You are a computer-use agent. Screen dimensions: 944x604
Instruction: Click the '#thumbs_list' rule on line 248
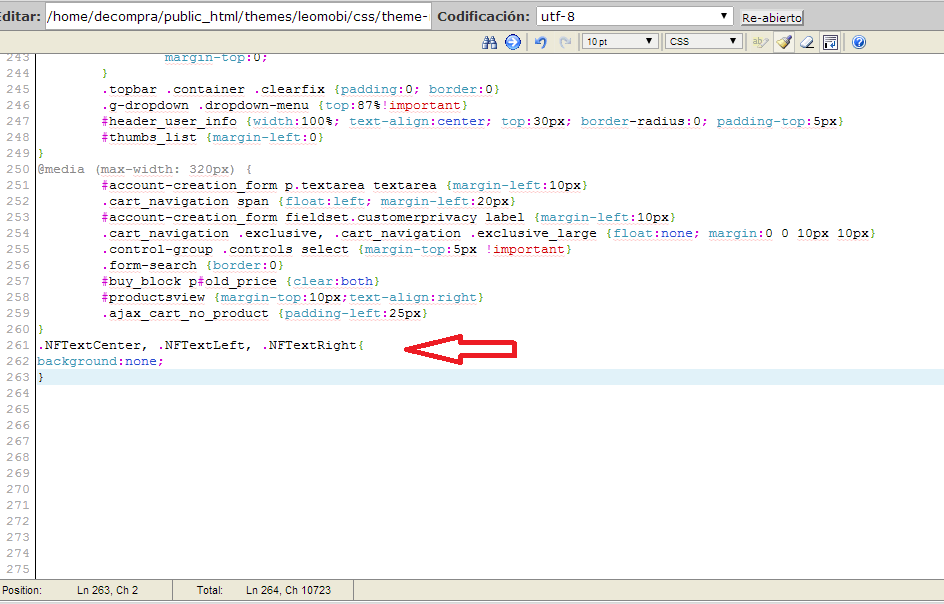213,137
